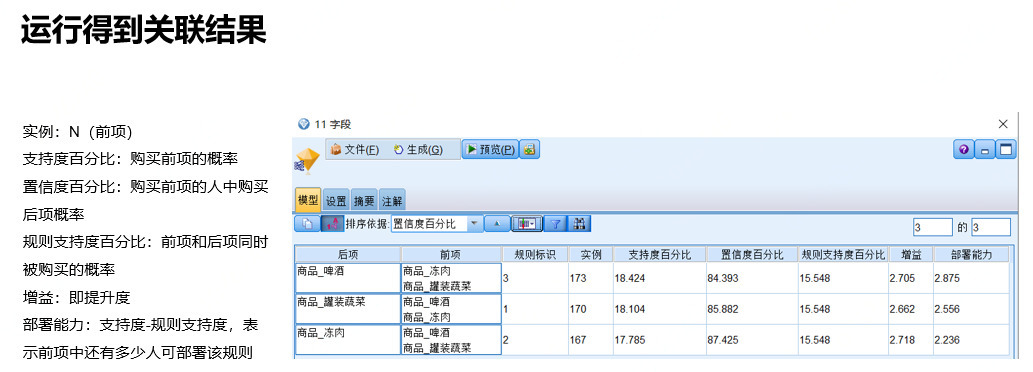Click the 规则标识 column header

pyautogui.click(x=534, y=254)
